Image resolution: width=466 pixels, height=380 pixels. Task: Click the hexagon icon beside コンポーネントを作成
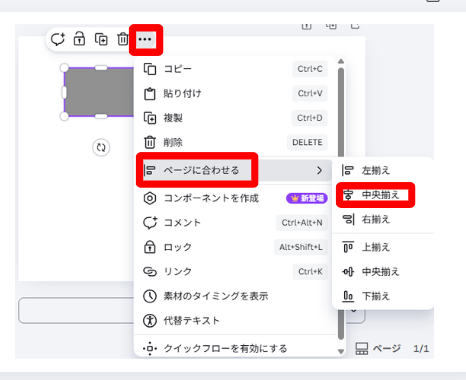click(150, 198)
